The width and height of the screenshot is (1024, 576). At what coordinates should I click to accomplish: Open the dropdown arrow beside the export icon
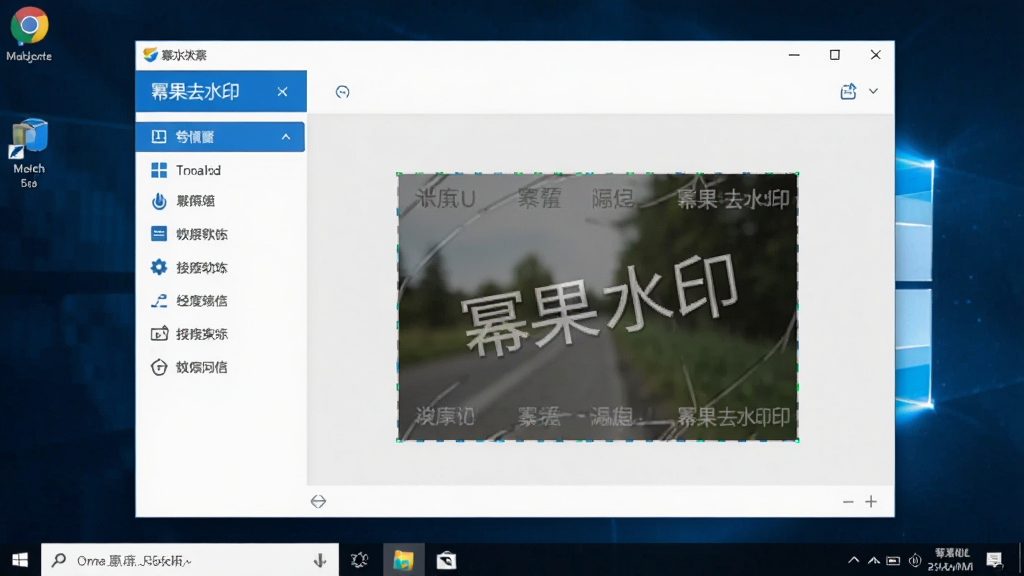873,91
